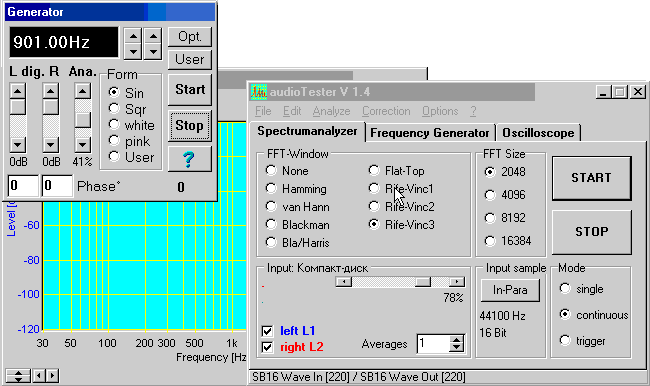Click the big START button
This screenshot has height=386, width=650.
pos(592,178)
